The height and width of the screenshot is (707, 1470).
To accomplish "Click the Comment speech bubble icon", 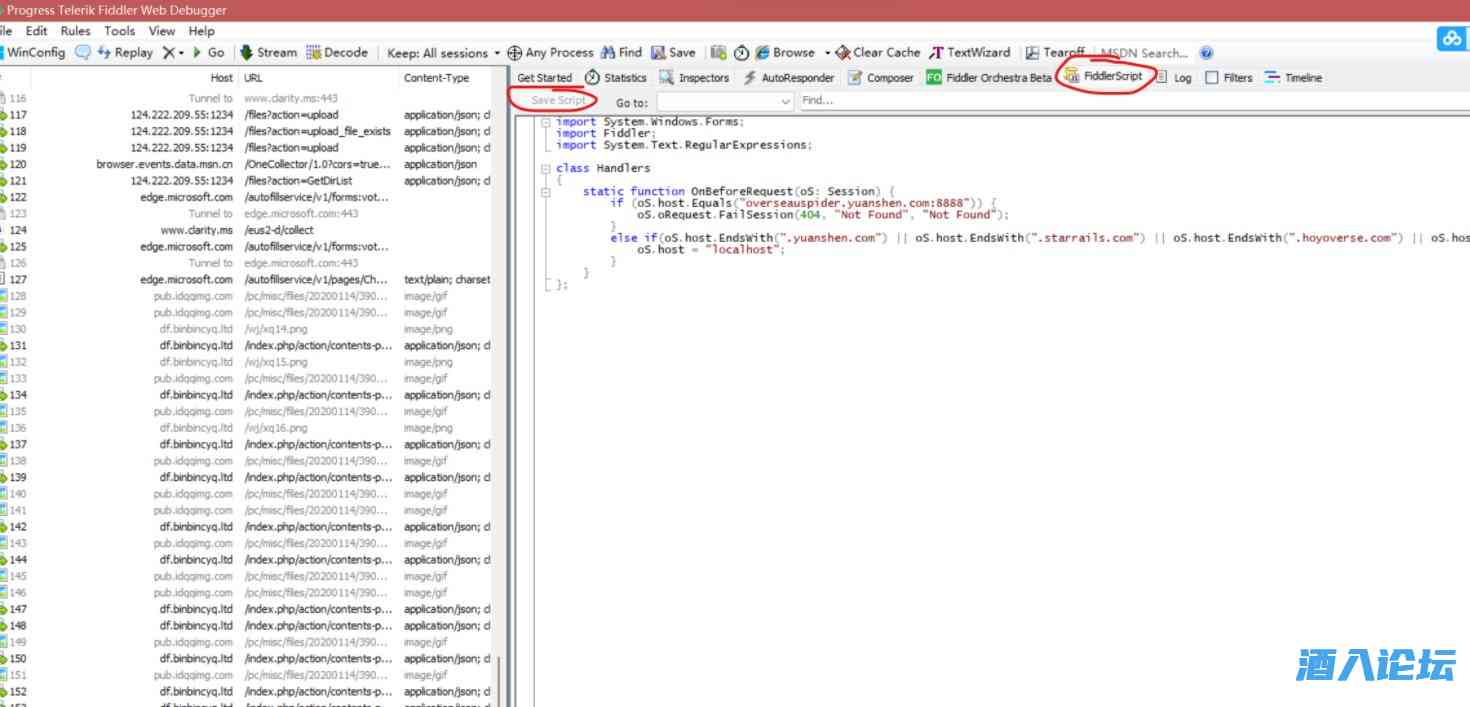I will [x=83, y=53].
